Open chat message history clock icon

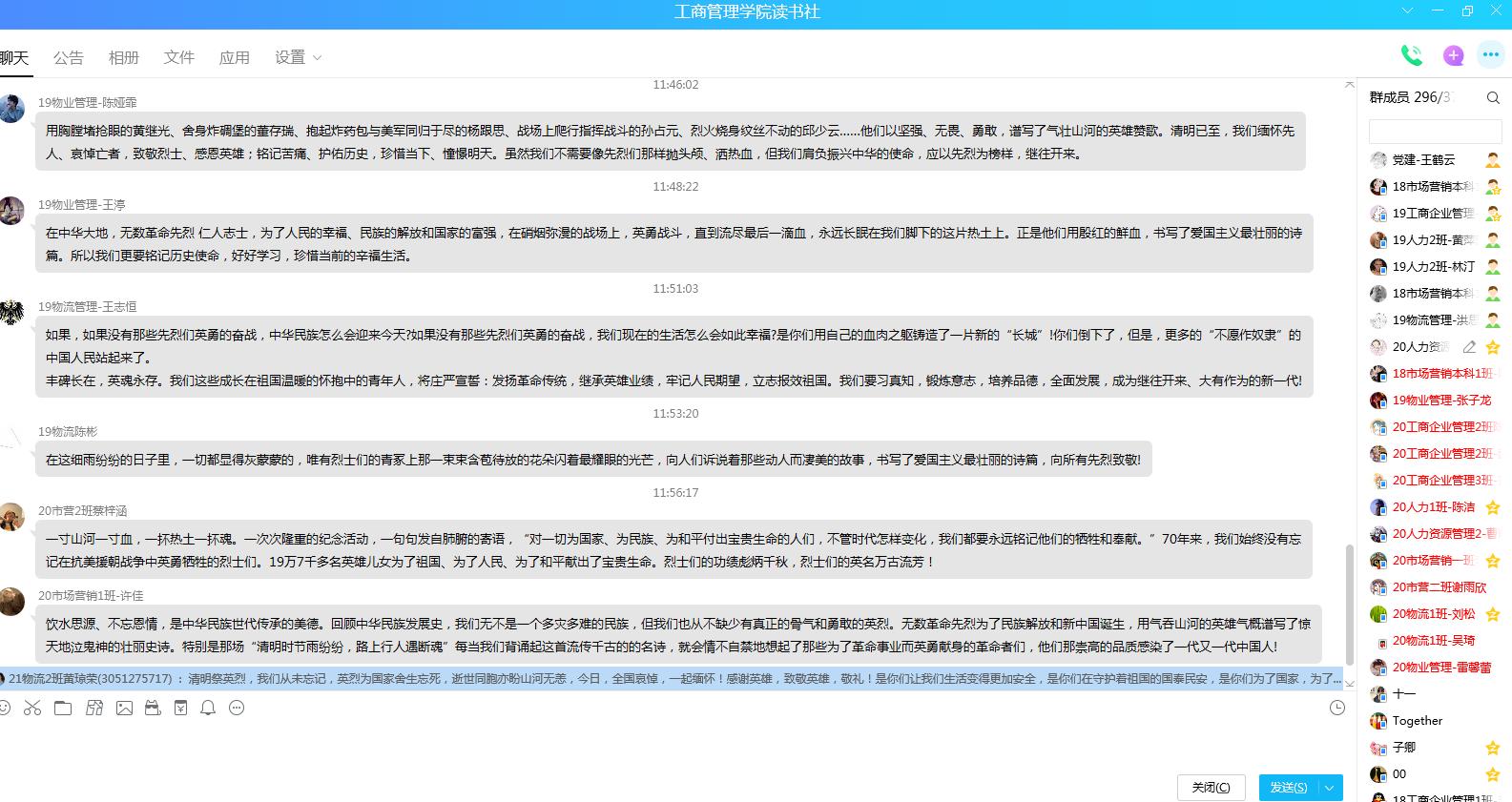click(1337, 708)
